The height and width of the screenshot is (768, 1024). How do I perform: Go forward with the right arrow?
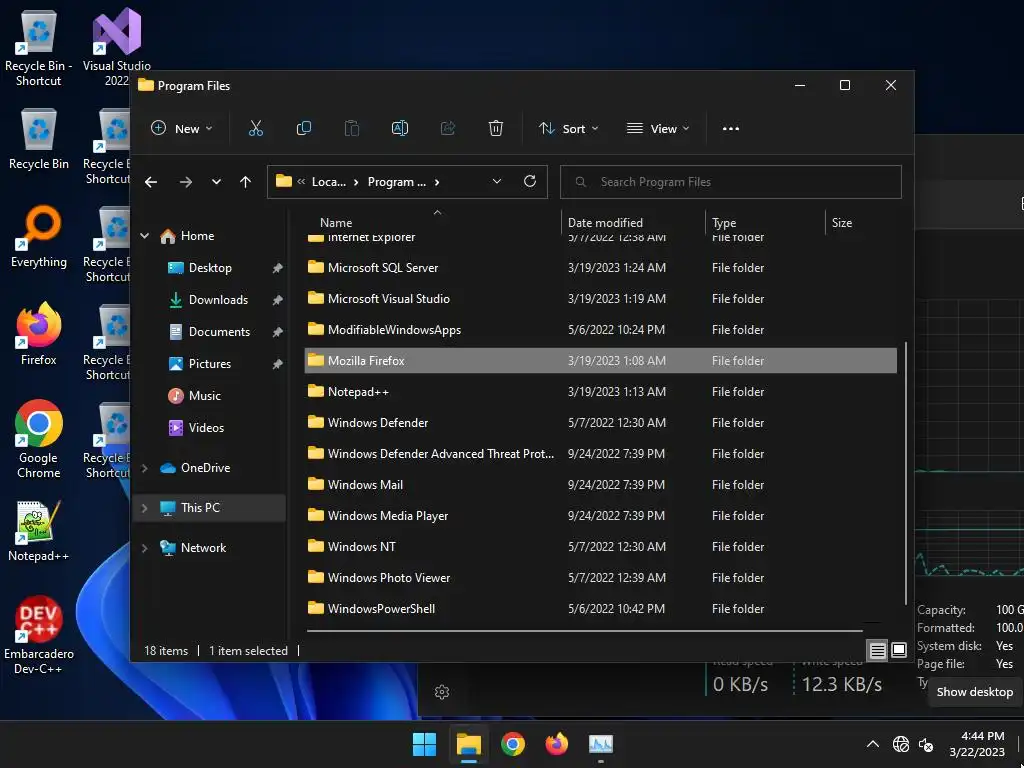click(185, 182)
